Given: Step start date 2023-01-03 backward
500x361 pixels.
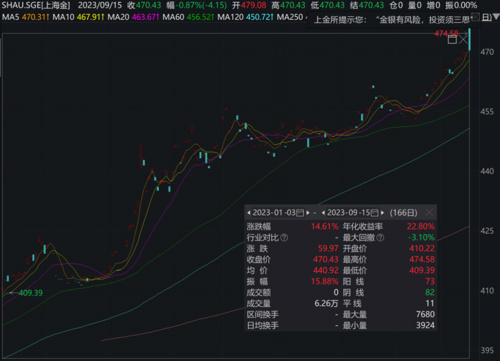Looking at the screenshot, I should [249, 213].
